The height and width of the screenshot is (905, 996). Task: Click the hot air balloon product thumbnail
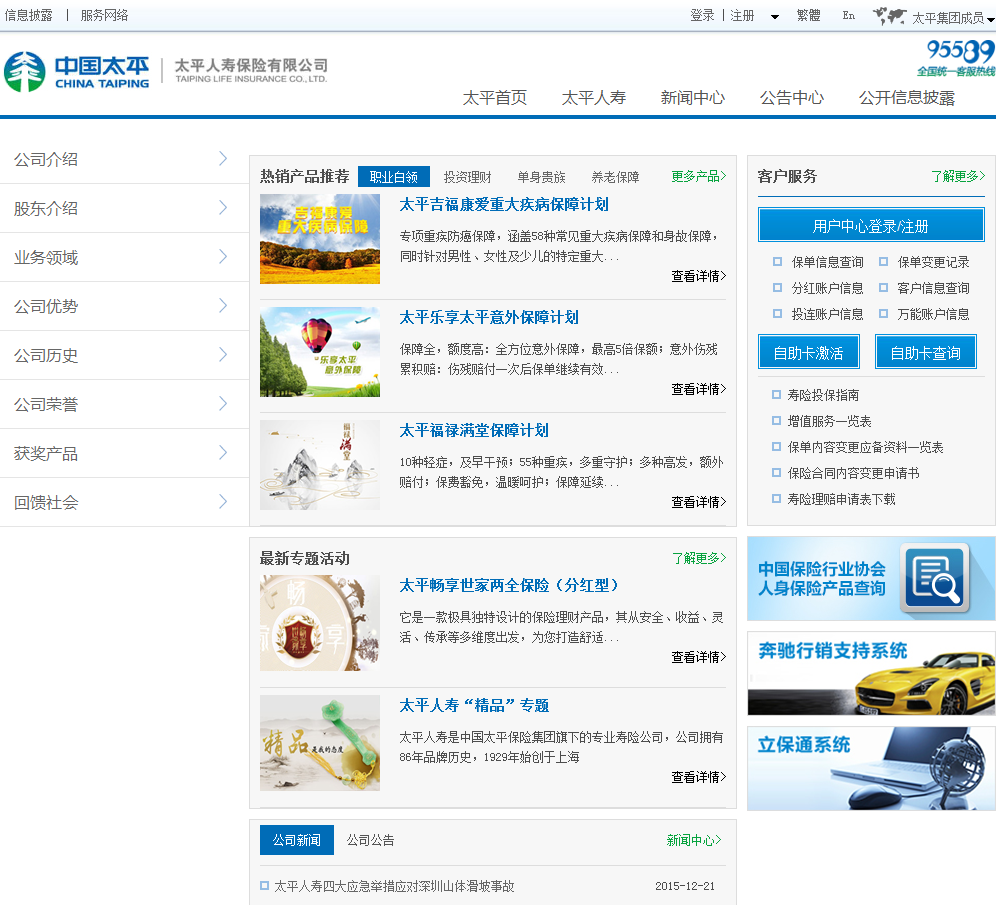(320, 352)
